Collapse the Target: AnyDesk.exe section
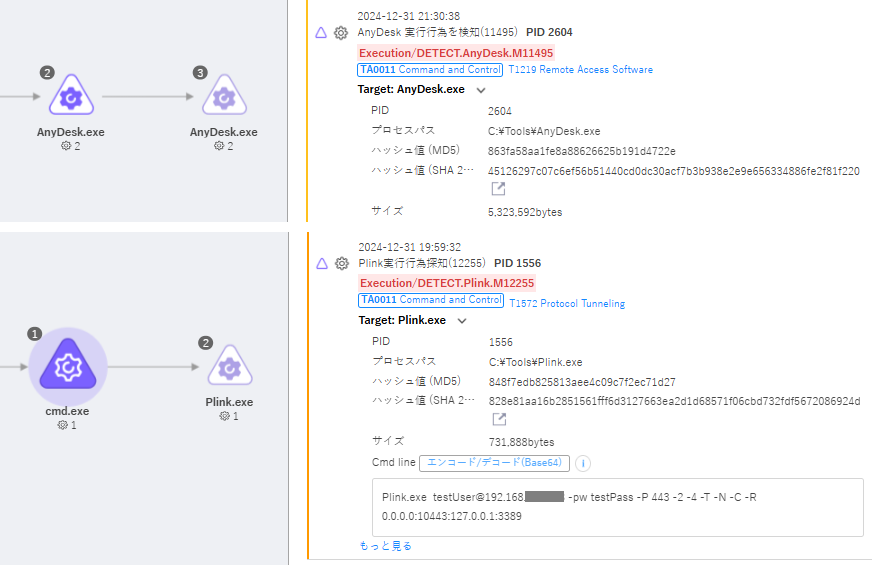Viewport: 872px width, 565px height. [481, 90]
